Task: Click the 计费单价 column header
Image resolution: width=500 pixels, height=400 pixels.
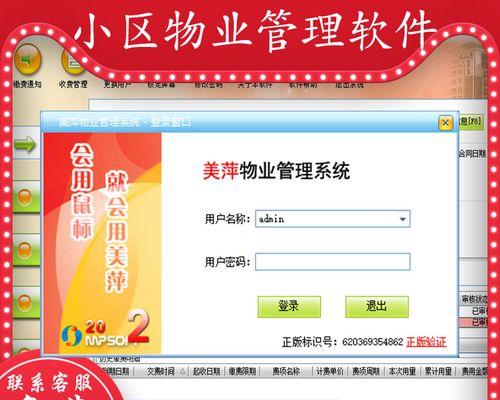Action: (x=330, y=371)
